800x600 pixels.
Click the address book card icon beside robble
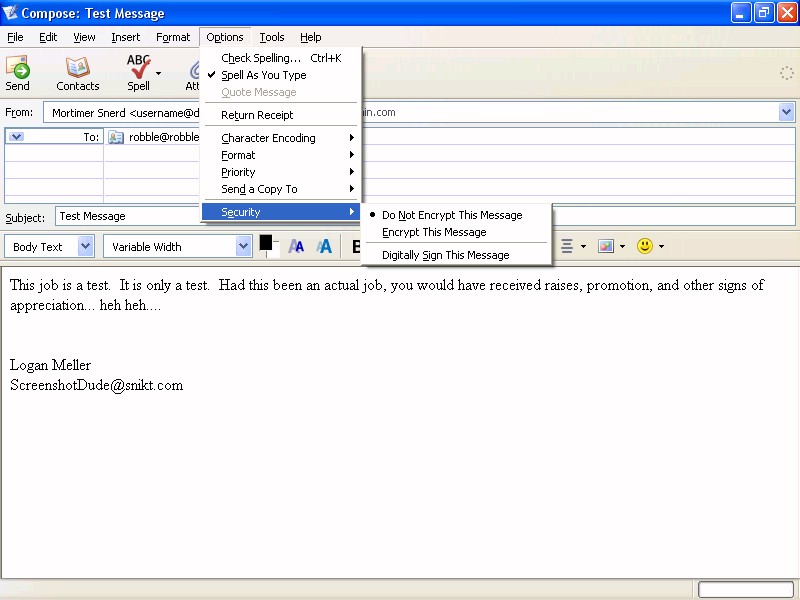click(116, 137)
